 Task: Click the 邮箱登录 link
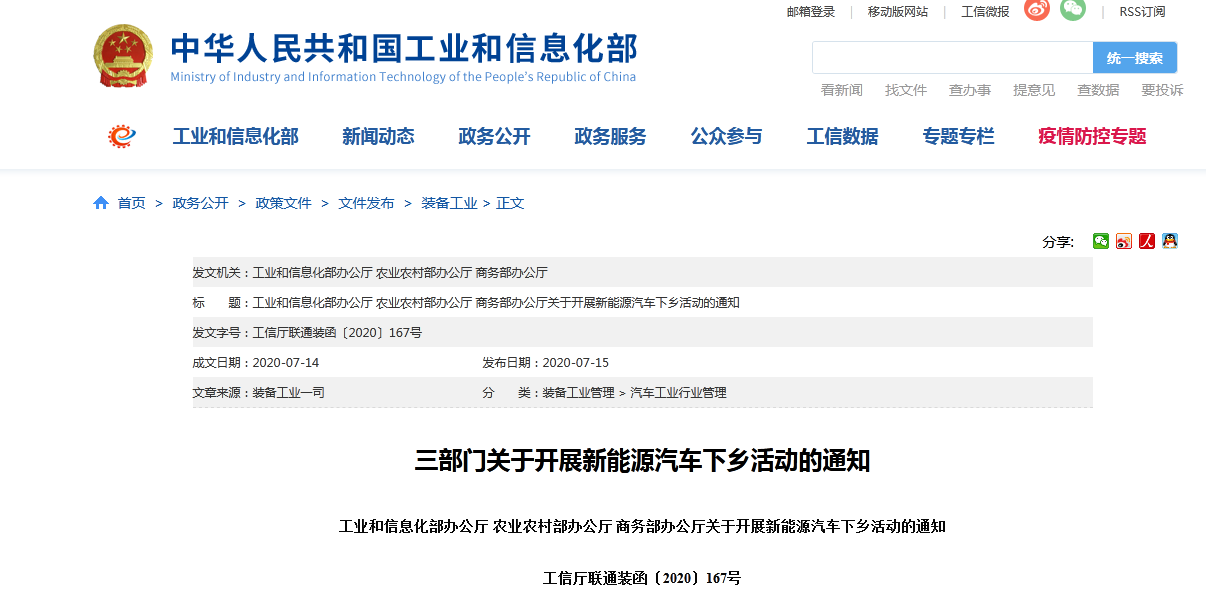click(x=811, y=12)
